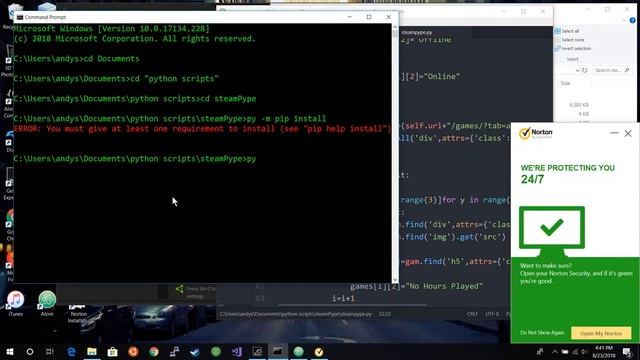
Task: Open the File Explorer help icon
Action: [632, 20]
